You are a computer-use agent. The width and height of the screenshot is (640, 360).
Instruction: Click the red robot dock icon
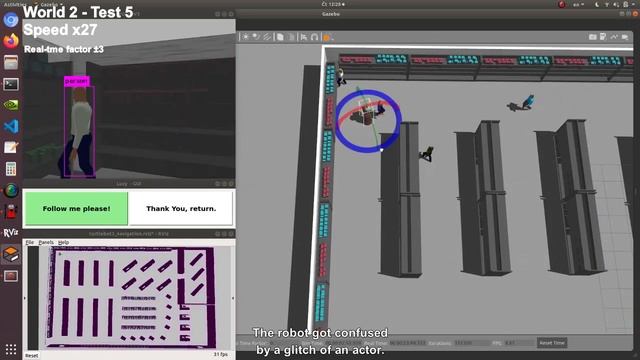[x=11, y=211]
